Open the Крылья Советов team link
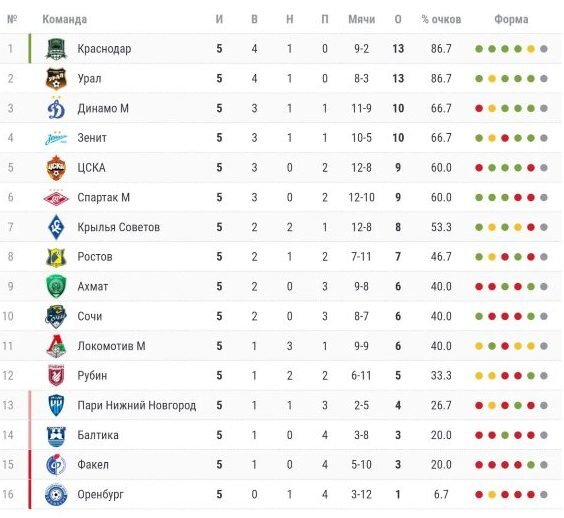This screenshot has width=564, height=518. [119, 227]
